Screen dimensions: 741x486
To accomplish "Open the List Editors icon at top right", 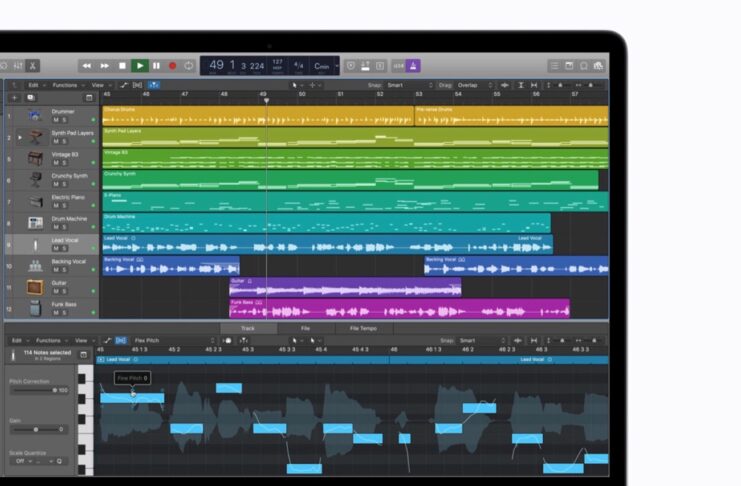I will [x=555, y=66].
